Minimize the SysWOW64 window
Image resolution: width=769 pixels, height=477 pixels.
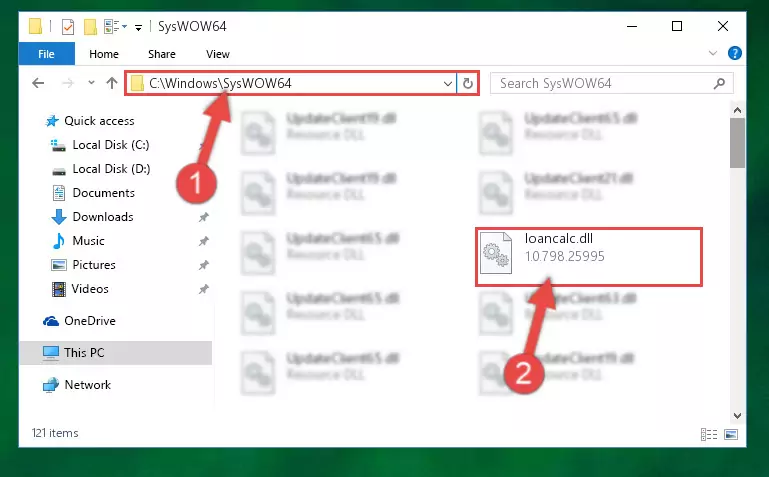tap(632, 26)
